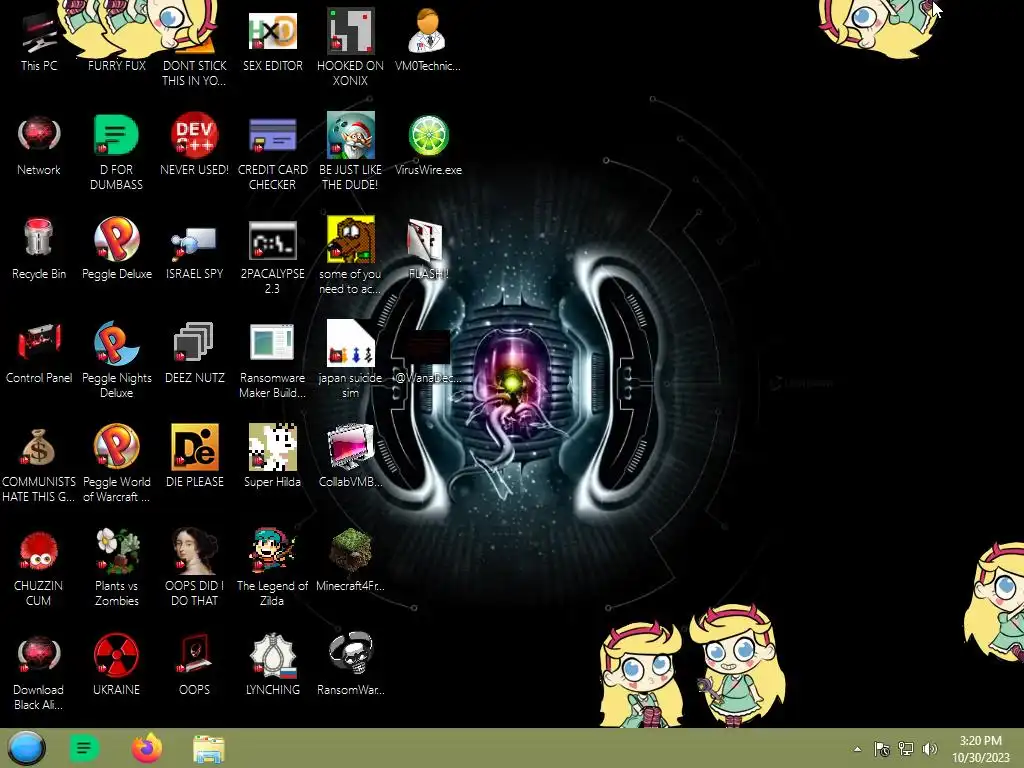The image size is (1024, 768).
Task: Open the volume speaker tray icon
Action: tap(930, 749)
